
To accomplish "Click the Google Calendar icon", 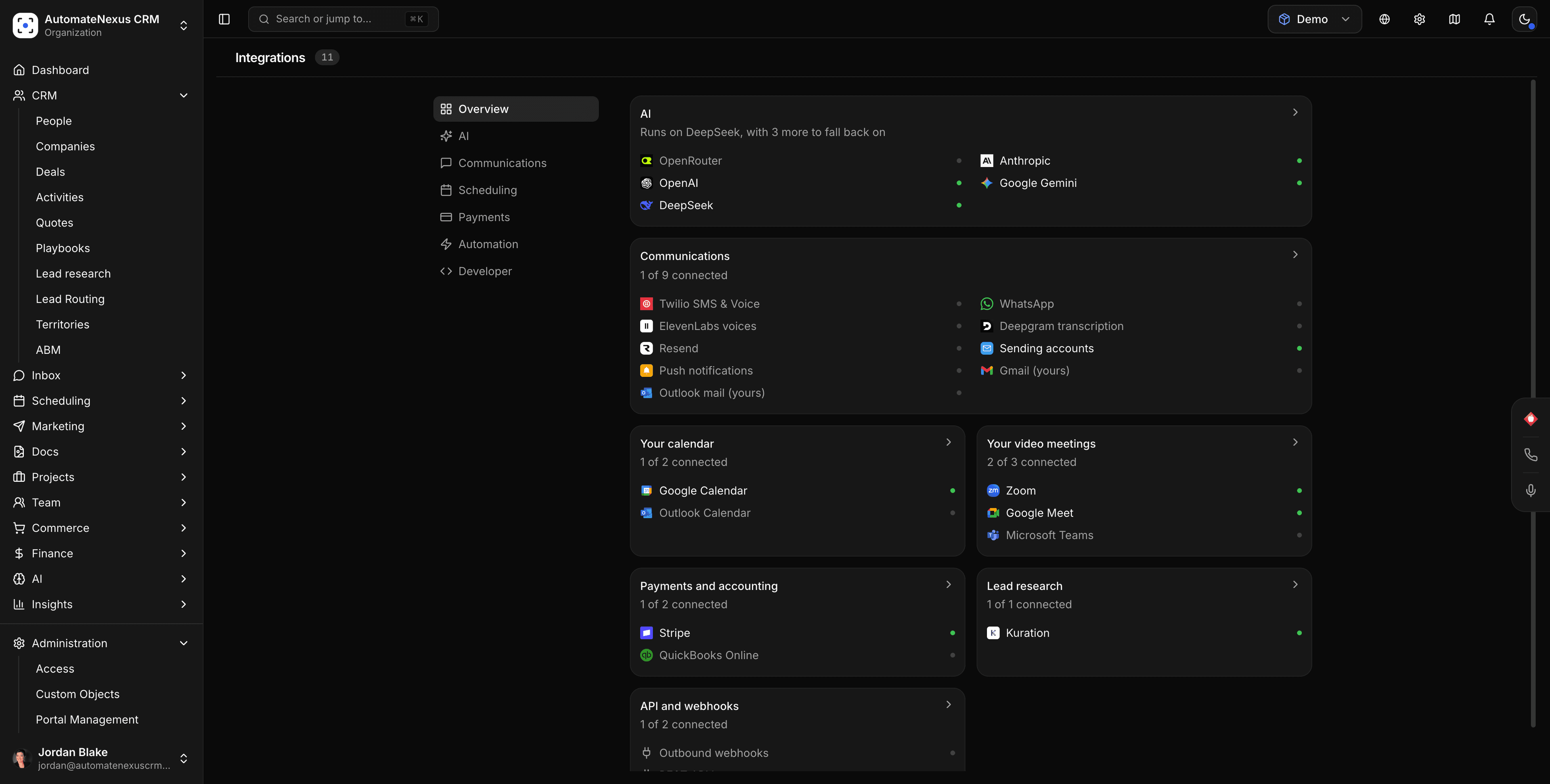I will pyautogui.click(x=646, y=490).
